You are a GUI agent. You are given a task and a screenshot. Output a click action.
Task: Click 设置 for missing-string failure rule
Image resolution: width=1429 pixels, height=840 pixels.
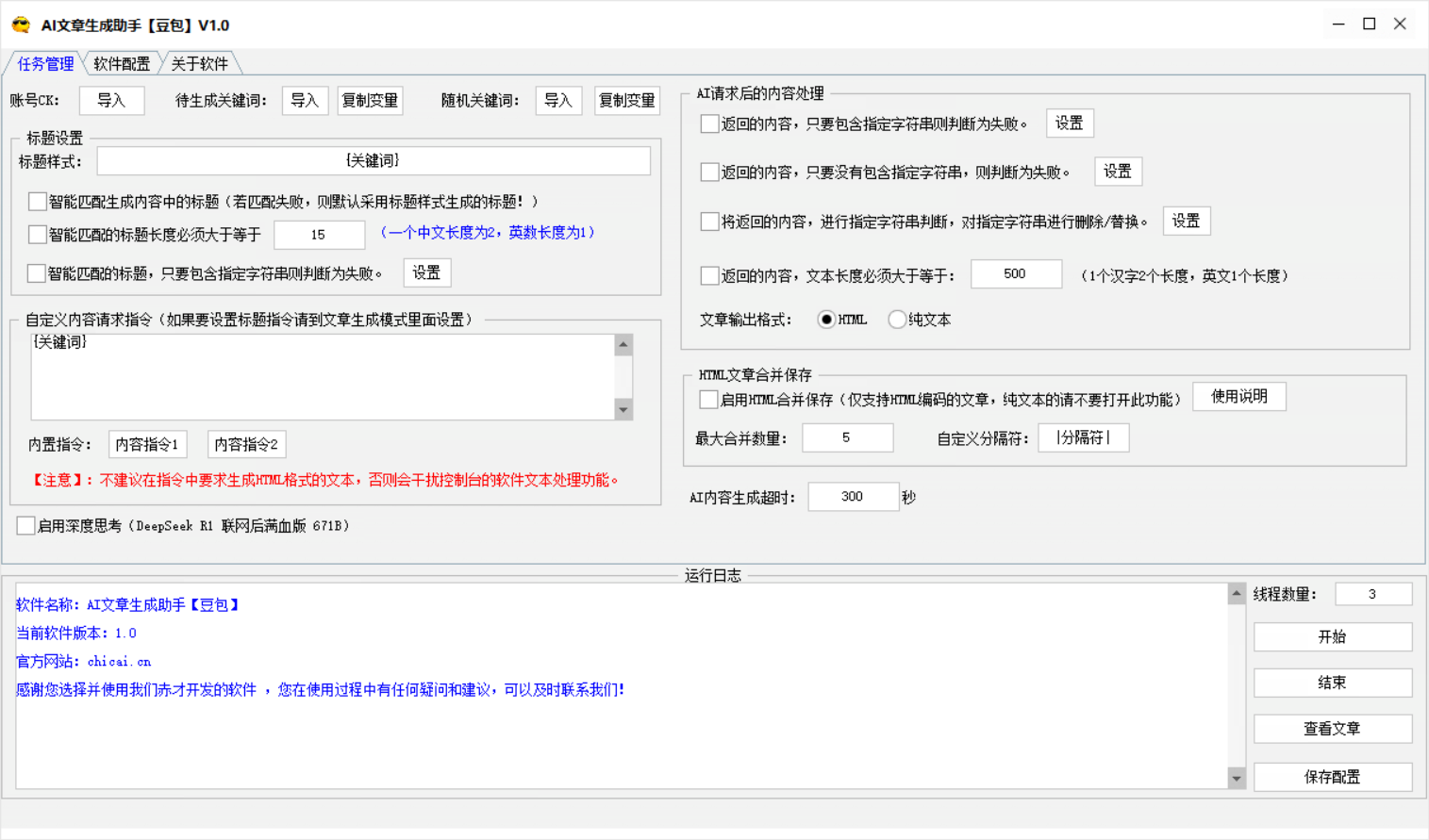pos(1119,172)
